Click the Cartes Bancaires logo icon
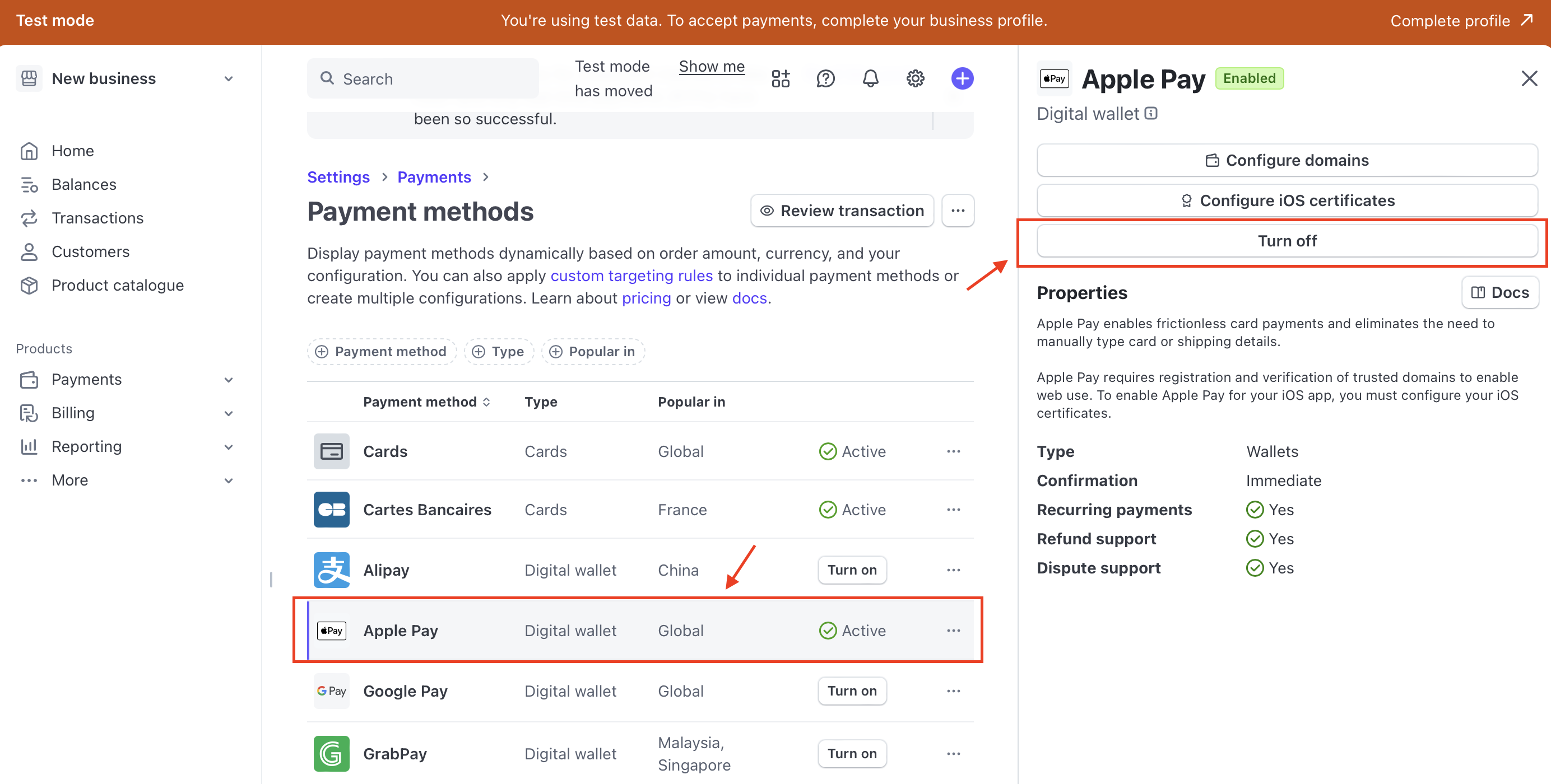The image size is (1551, 784). (x=331, y=510)
